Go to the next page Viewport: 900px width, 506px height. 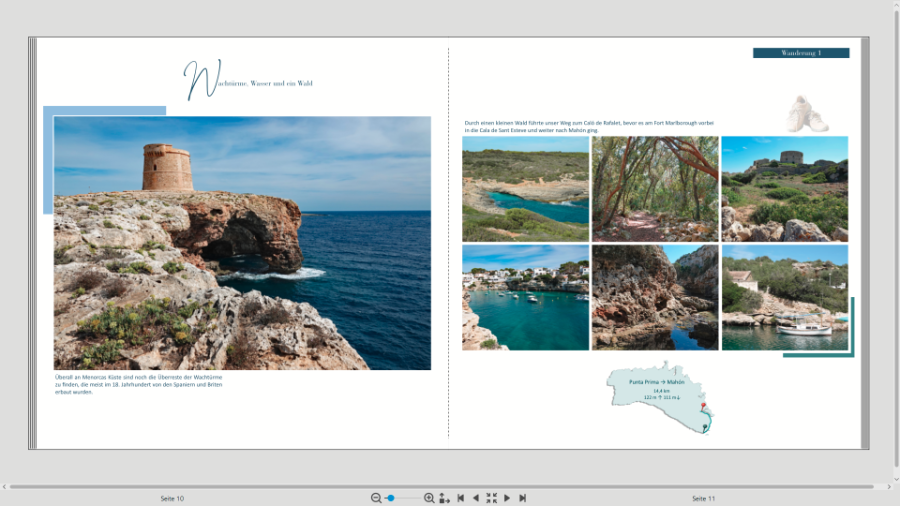pos(507,498)
